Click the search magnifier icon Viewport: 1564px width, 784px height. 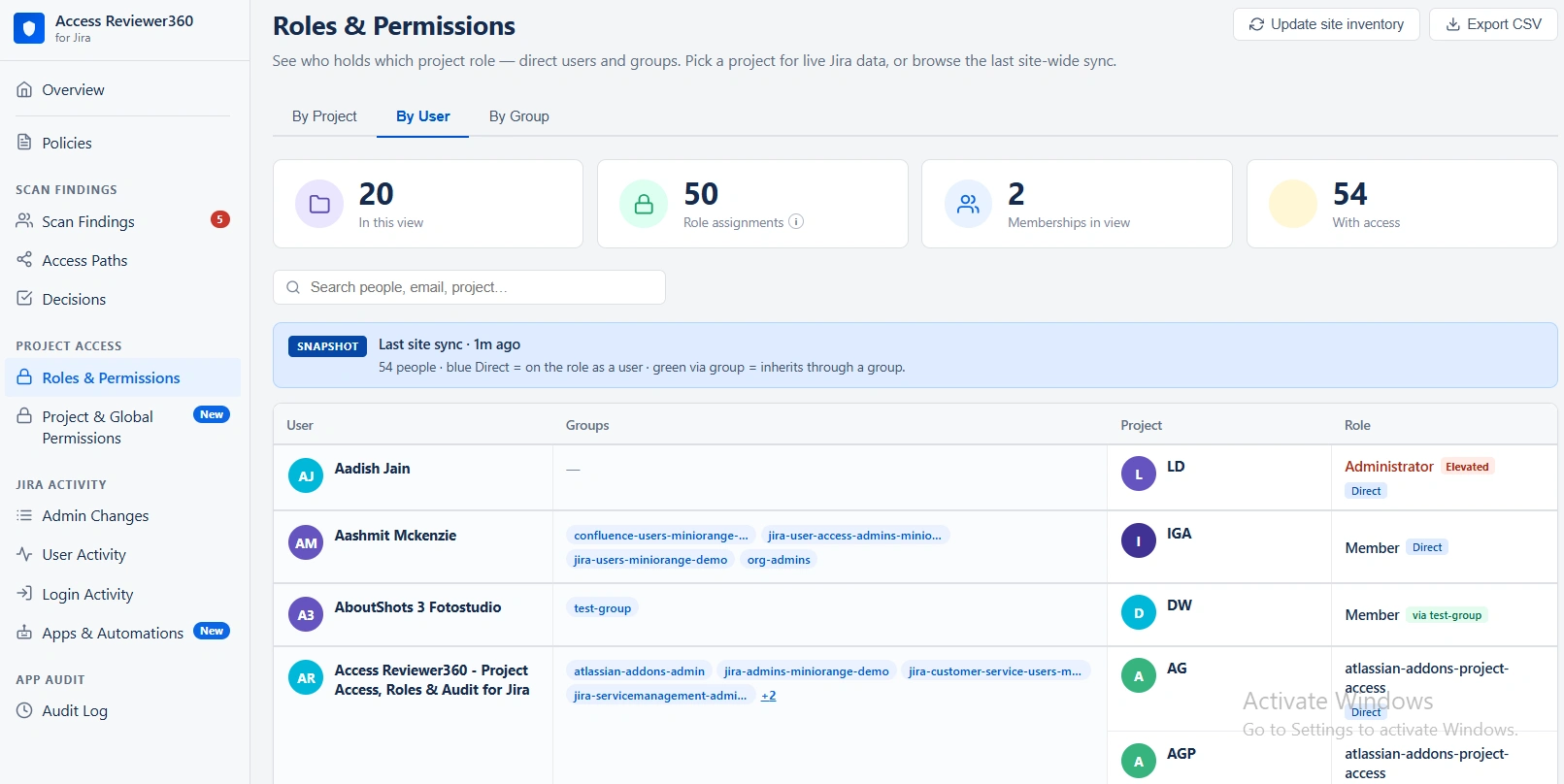click(x=293, y=287)
